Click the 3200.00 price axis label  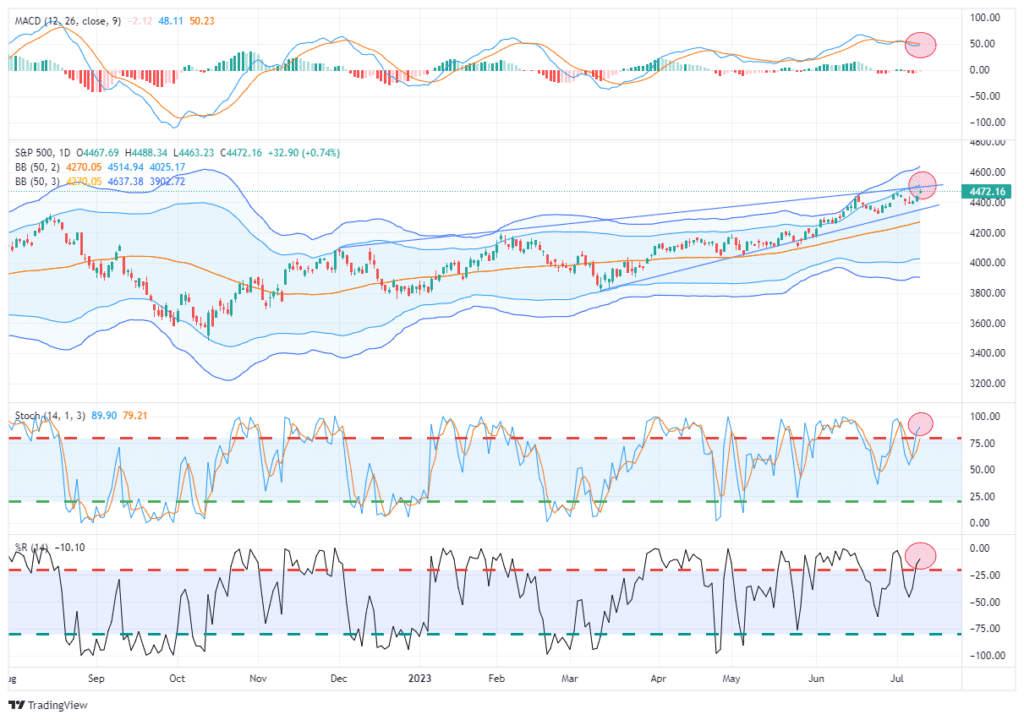[986, 384]
